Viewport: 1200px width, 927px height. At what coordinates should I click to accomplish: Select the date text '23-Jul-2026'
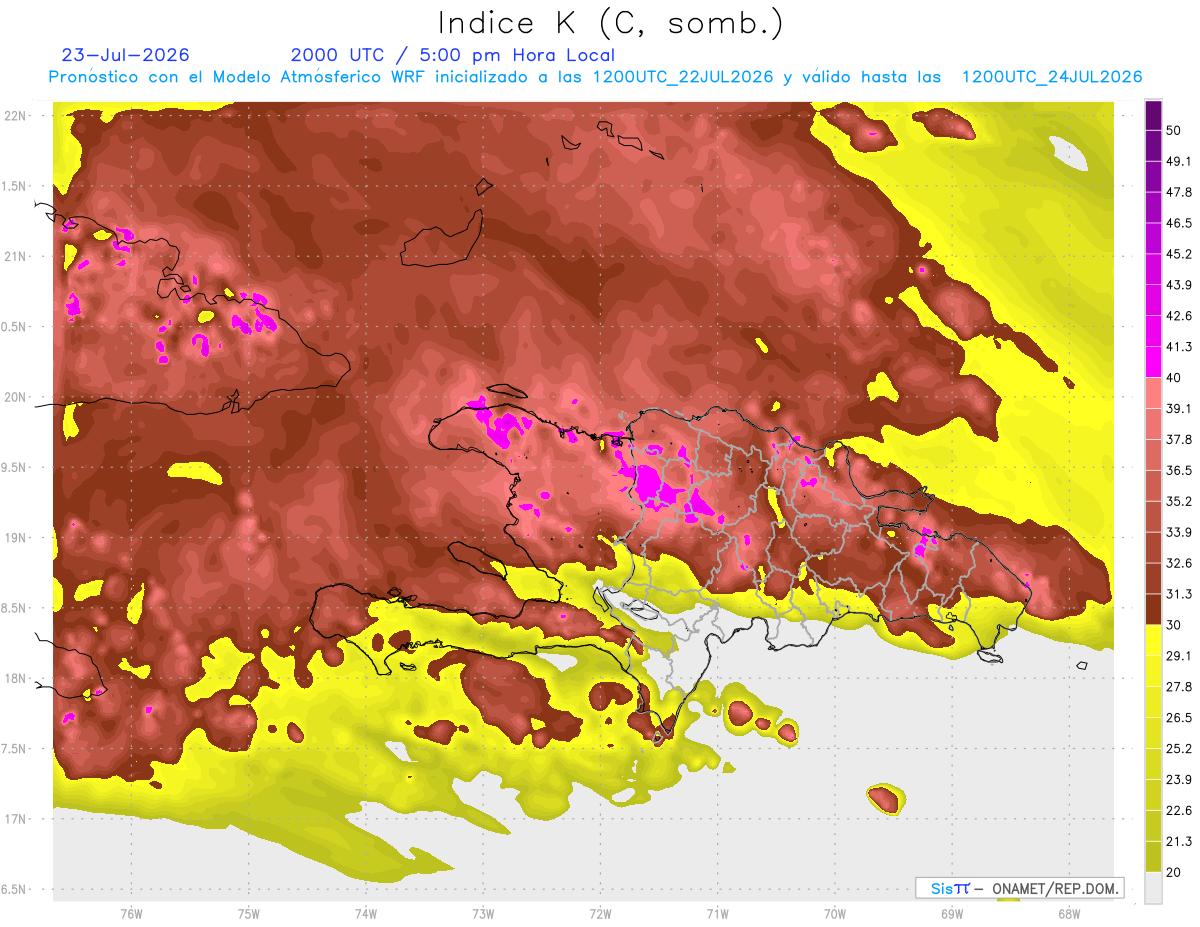click(126, 55)
